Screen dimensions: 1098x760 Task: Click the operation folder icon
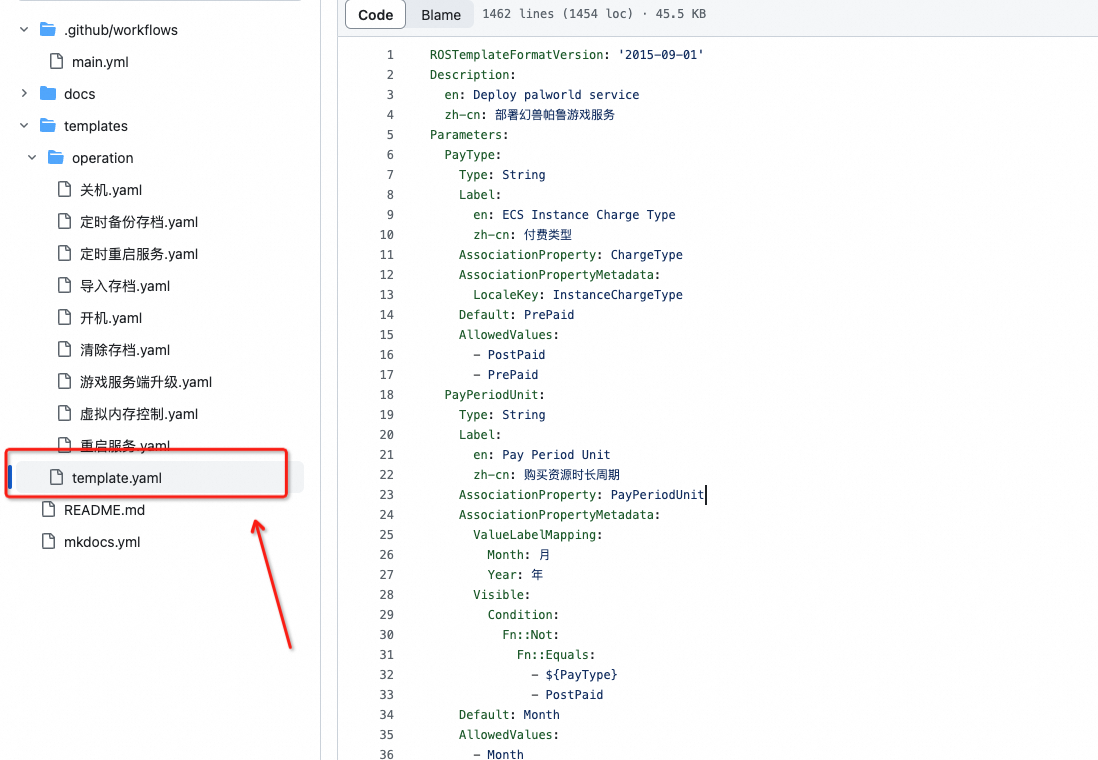pos(56,158)
